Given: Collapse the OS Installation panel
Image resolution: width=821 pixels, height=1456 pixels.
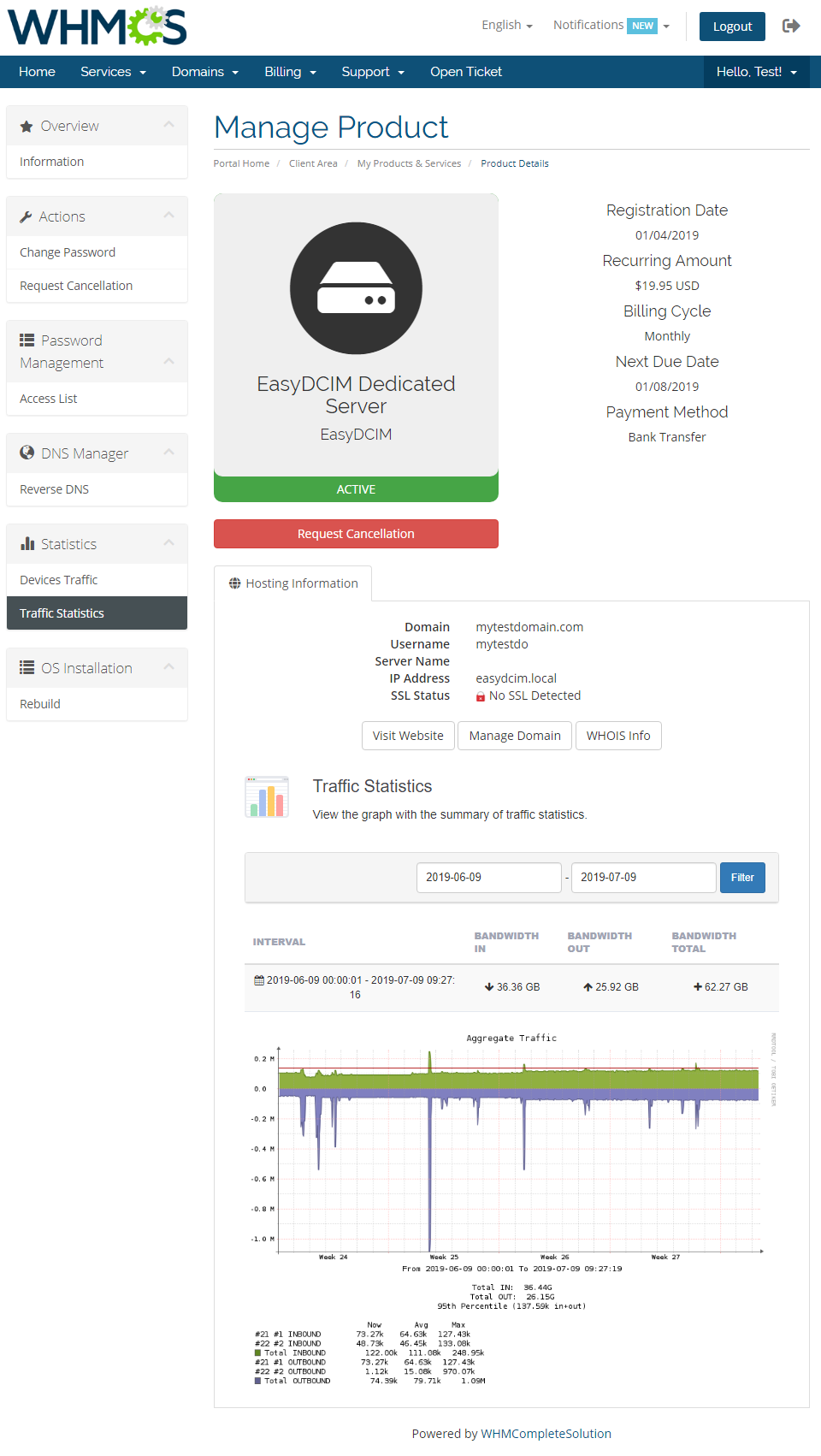Looking at the screenshot, I should (169, 666).
